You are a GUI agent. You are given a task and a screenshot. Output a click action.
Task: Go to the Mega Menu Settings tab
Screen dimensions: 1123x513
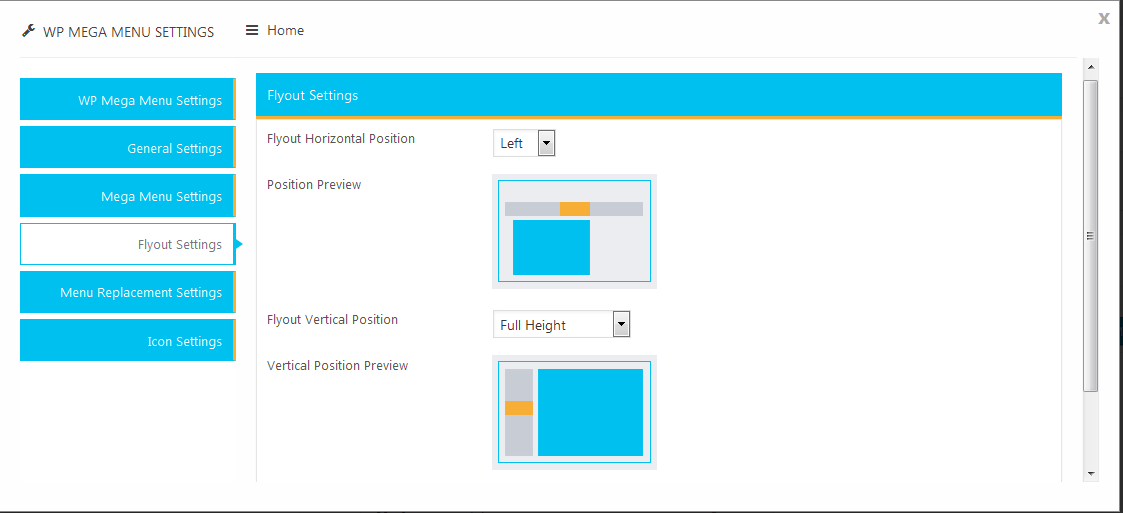pos(127,196)
